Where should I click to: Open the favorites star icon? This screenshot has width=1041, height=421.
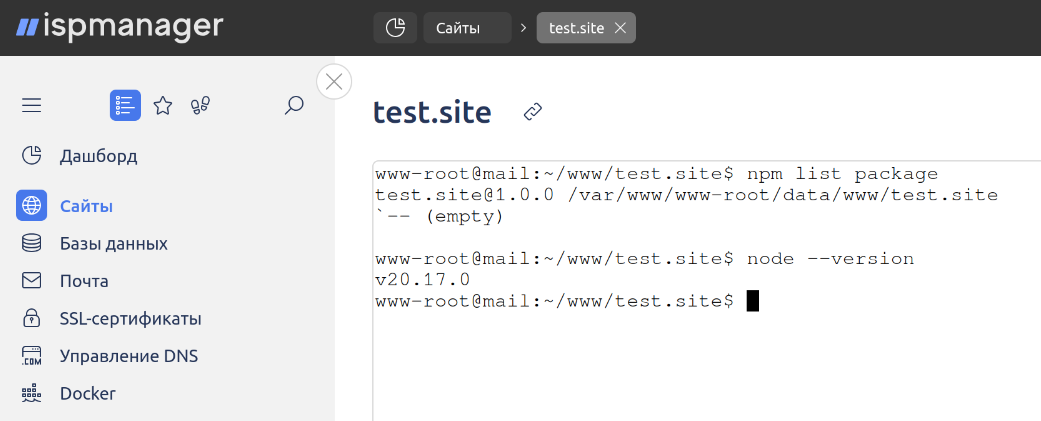tap(163, 105)
